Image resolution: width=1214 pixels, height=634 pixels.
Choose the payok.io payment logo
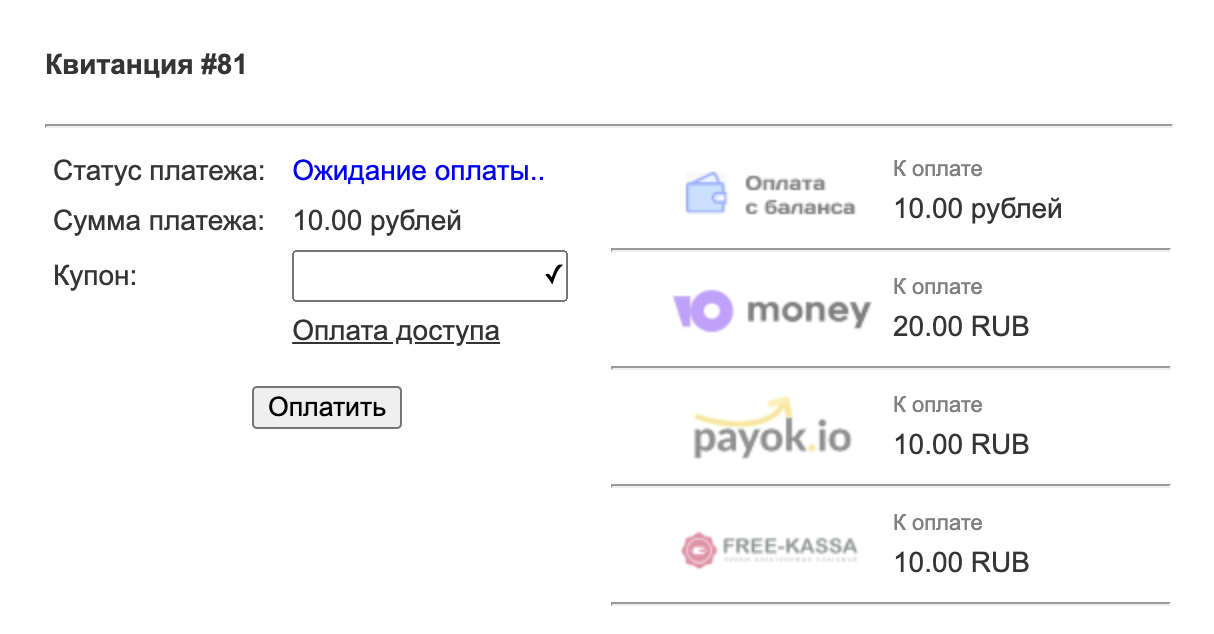pyautogui.click(x=771, y=429)
